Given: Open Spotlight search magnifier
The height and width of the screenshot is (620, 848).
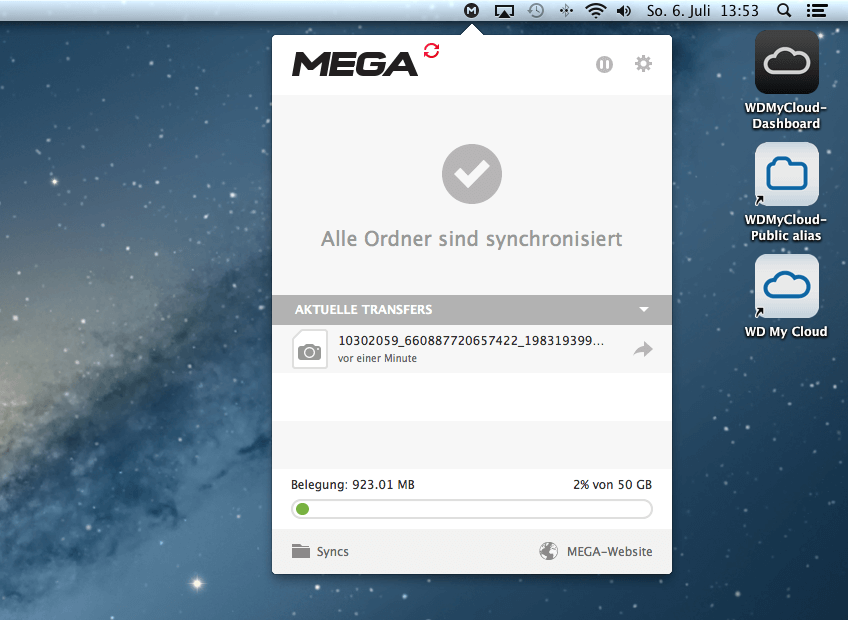Looking at the screenshot, I should (x=784, y=10).
